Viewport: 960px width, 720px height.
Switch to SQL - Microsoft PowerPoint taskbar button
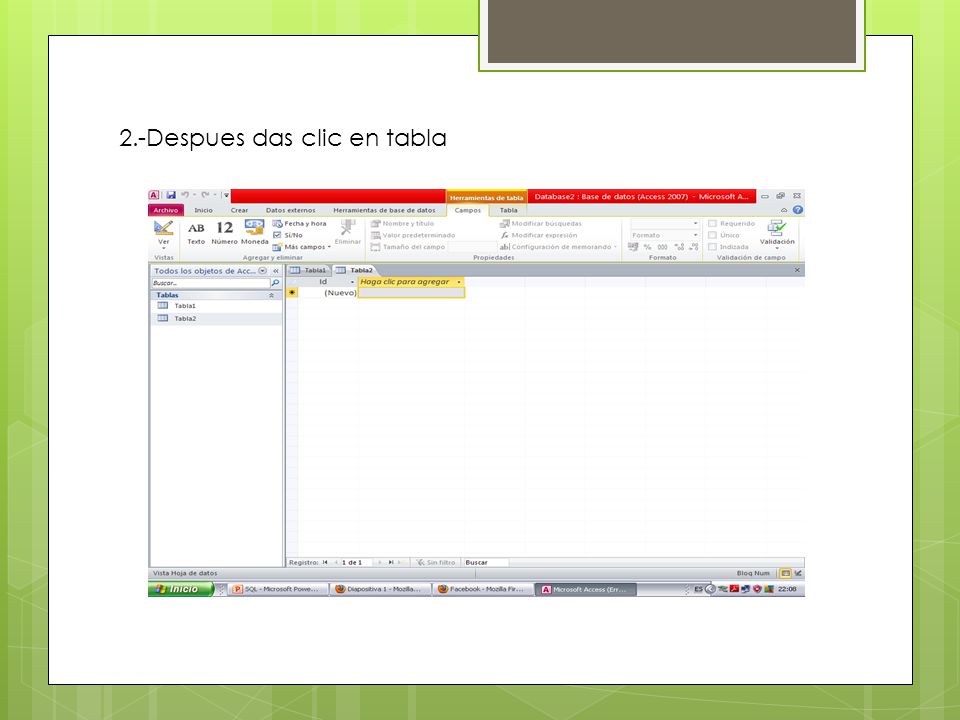(x=276, y=589)
